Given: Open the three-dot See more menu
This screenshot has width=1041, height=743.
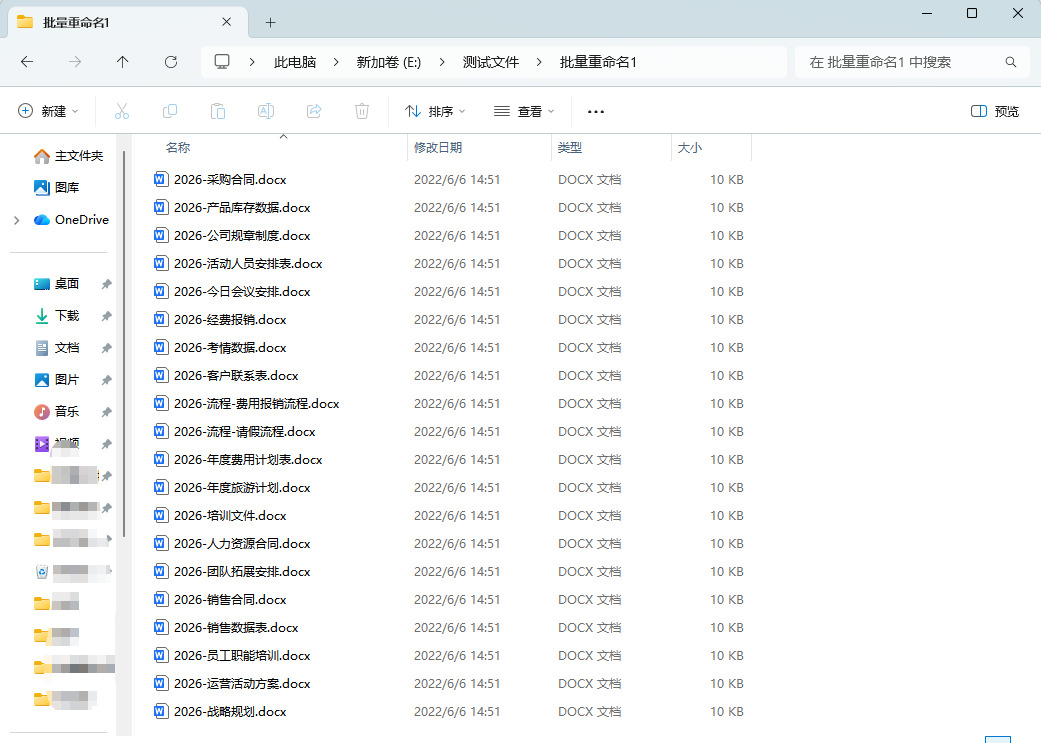Looking at the screenshot, I should [x=596, y=112].
